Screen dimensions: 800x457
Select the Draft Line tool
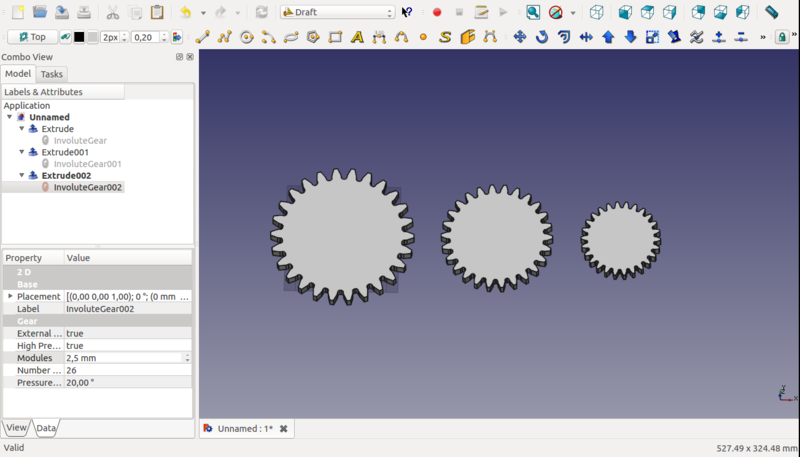point(203,37)
